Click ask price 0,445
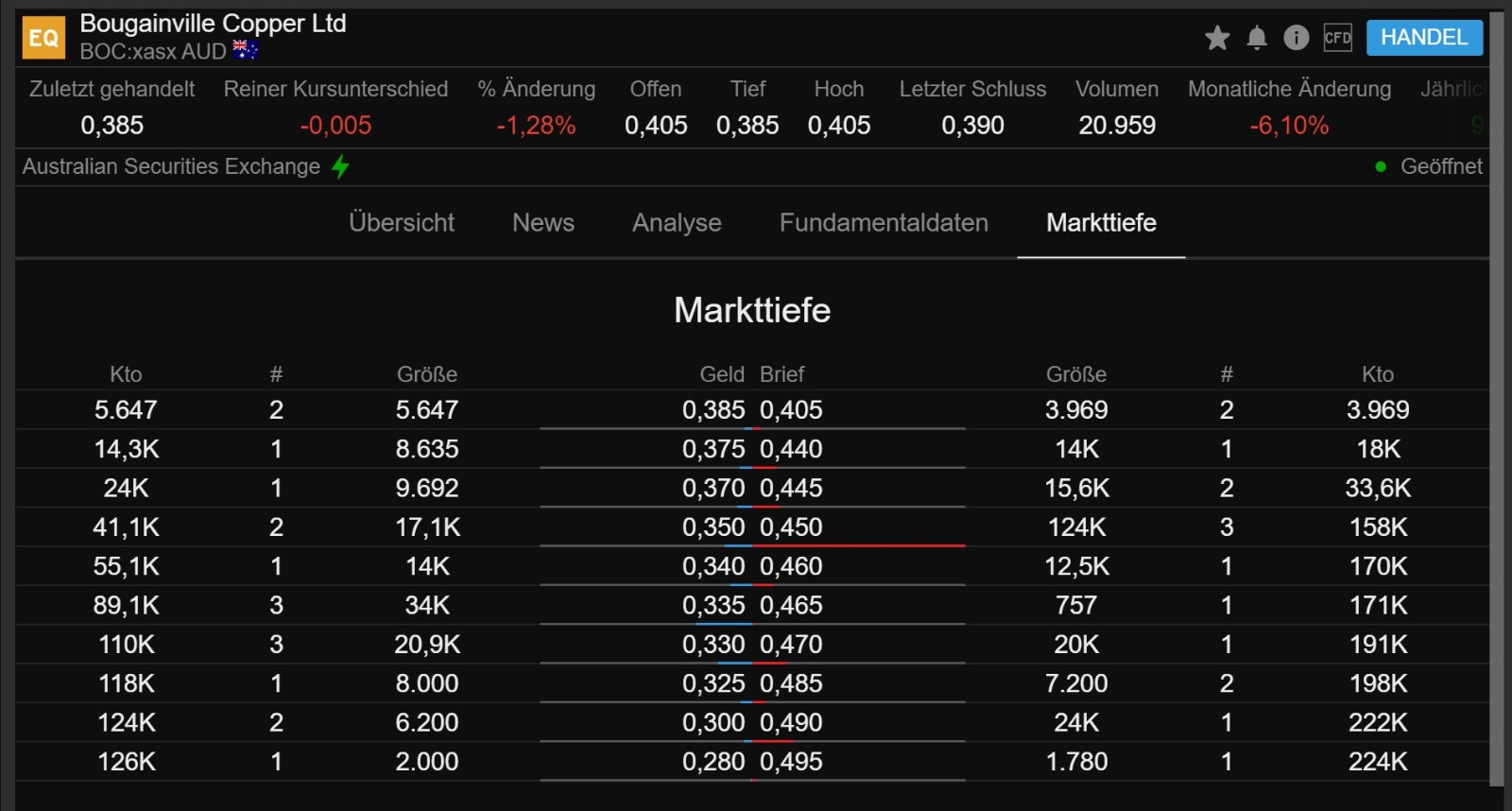The width and height of the screenshot is (1512, 811). point(791,489)
